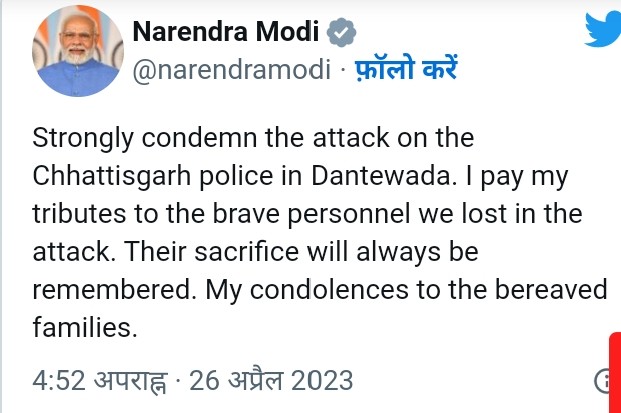Click the word "families" ending the tweet

(72, 326)
